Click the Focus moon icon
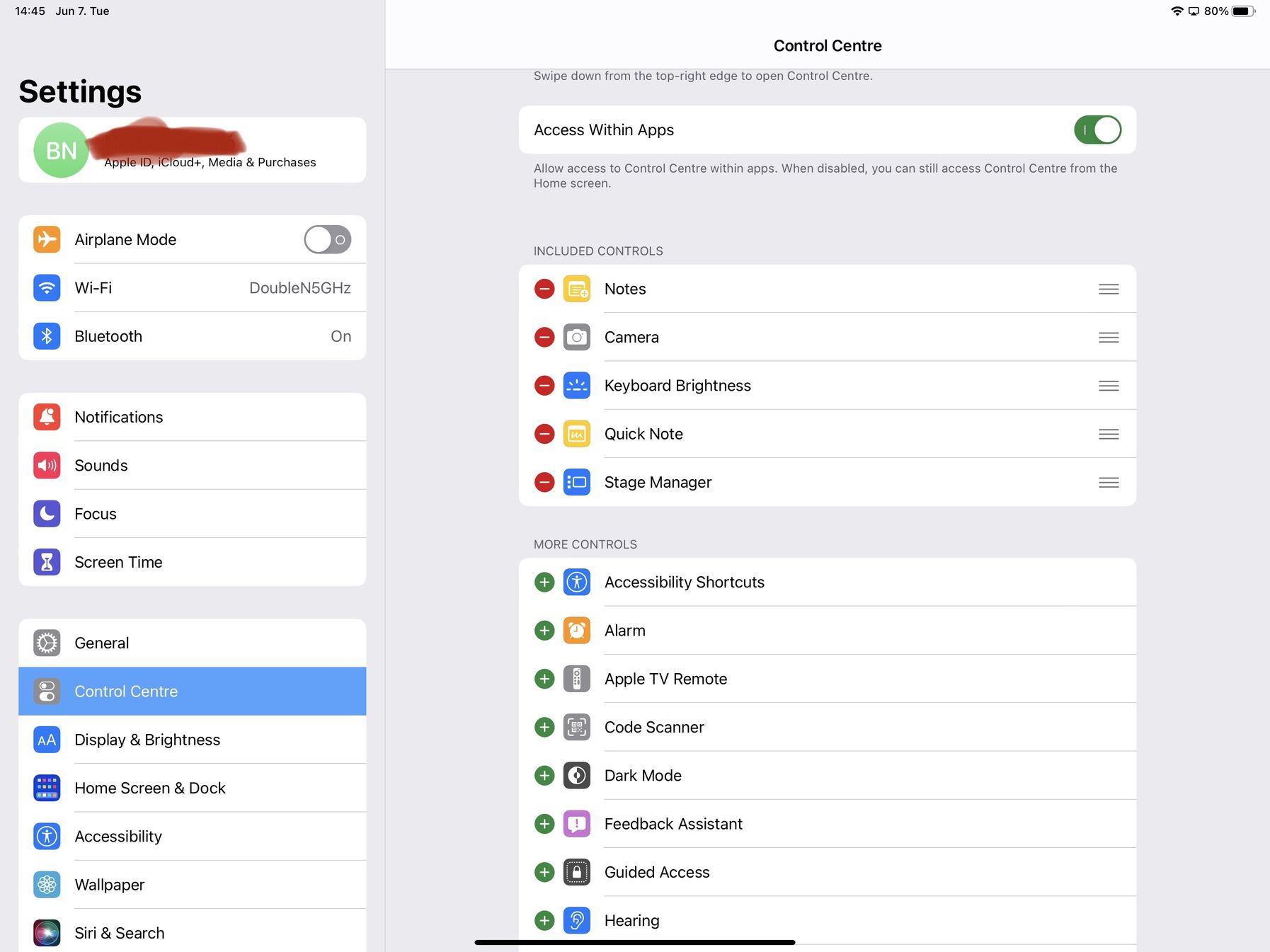The height and width of the screenshot is (952, 1270). point(47,514)
